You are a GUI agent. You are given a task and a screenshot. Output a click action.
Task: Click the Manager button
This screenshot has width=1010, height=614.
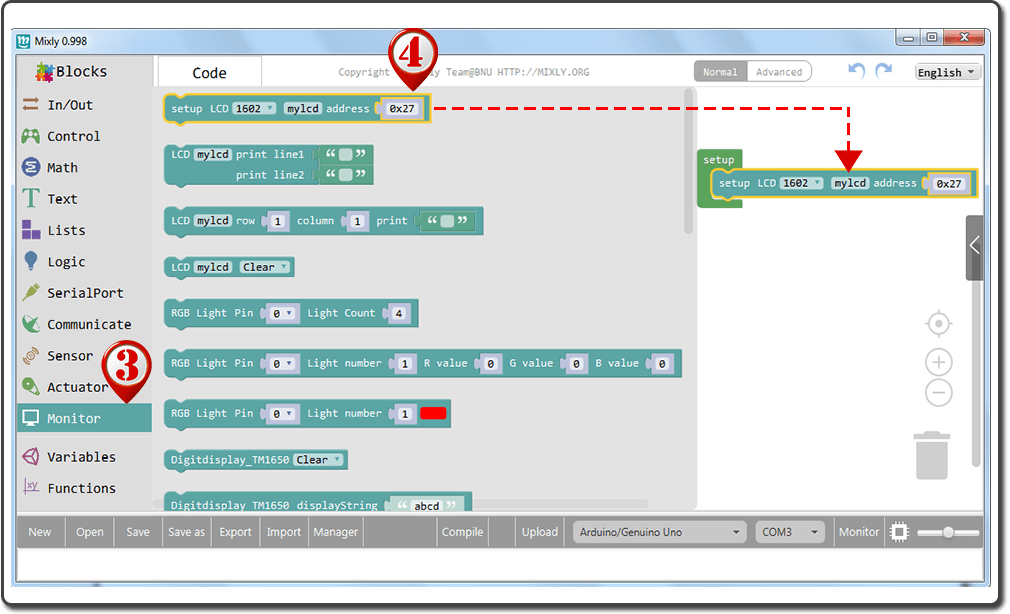click(x=336, y=532)
